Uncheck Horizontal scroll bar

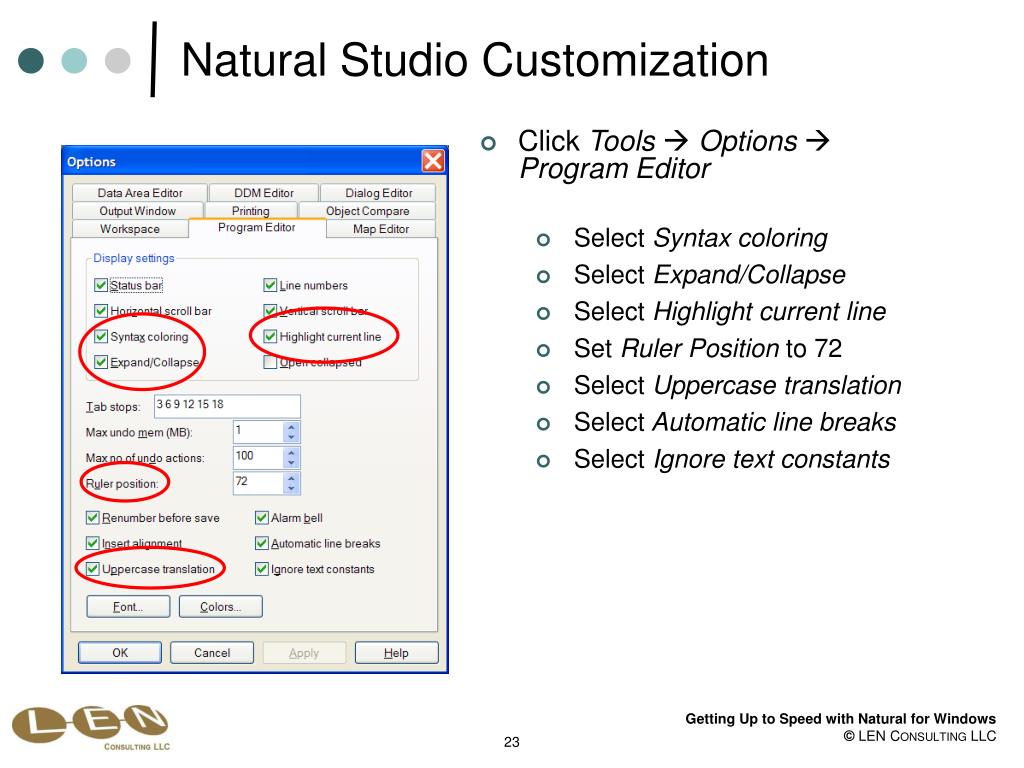pyautogui.click(x=101, y=311)
